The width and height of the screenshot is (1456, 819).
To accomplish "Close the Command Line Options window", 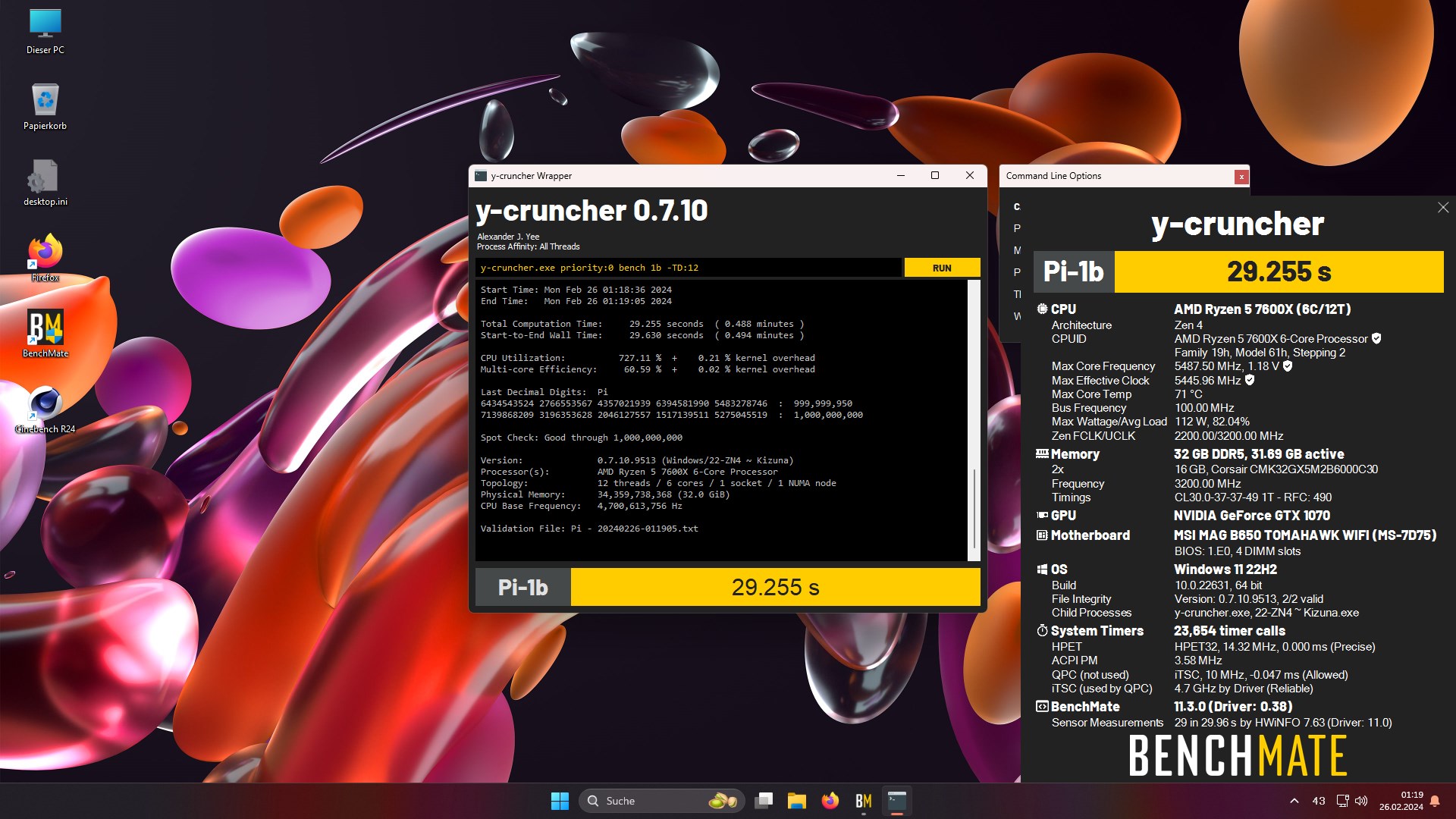I will [1241, 177].
